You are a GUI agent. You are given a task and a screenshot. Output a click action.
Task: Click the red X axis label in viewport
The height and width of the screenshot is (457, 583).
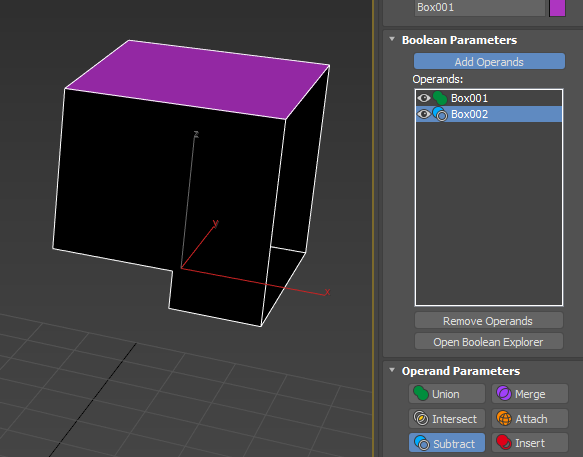tap(327, 292)
